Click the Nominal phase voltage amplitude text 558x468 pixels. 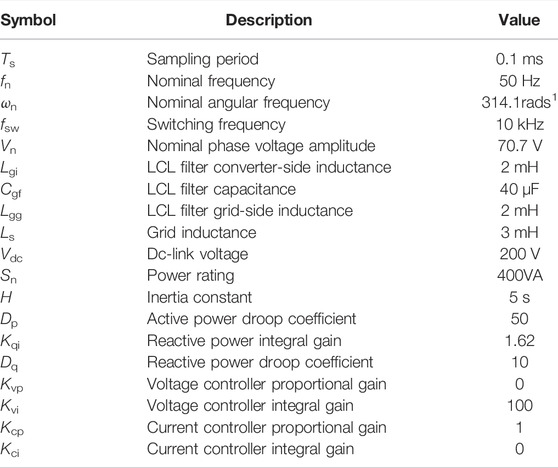[x=261, y=146]
